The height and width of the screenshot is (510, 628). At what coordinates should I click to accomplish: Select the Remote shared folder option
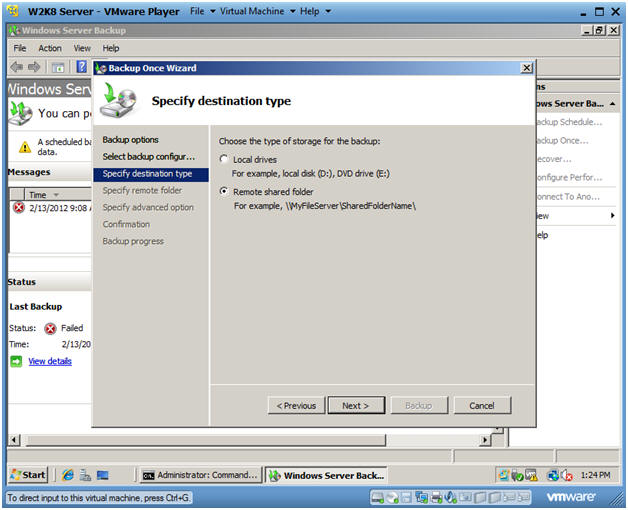tap(224, 192)
